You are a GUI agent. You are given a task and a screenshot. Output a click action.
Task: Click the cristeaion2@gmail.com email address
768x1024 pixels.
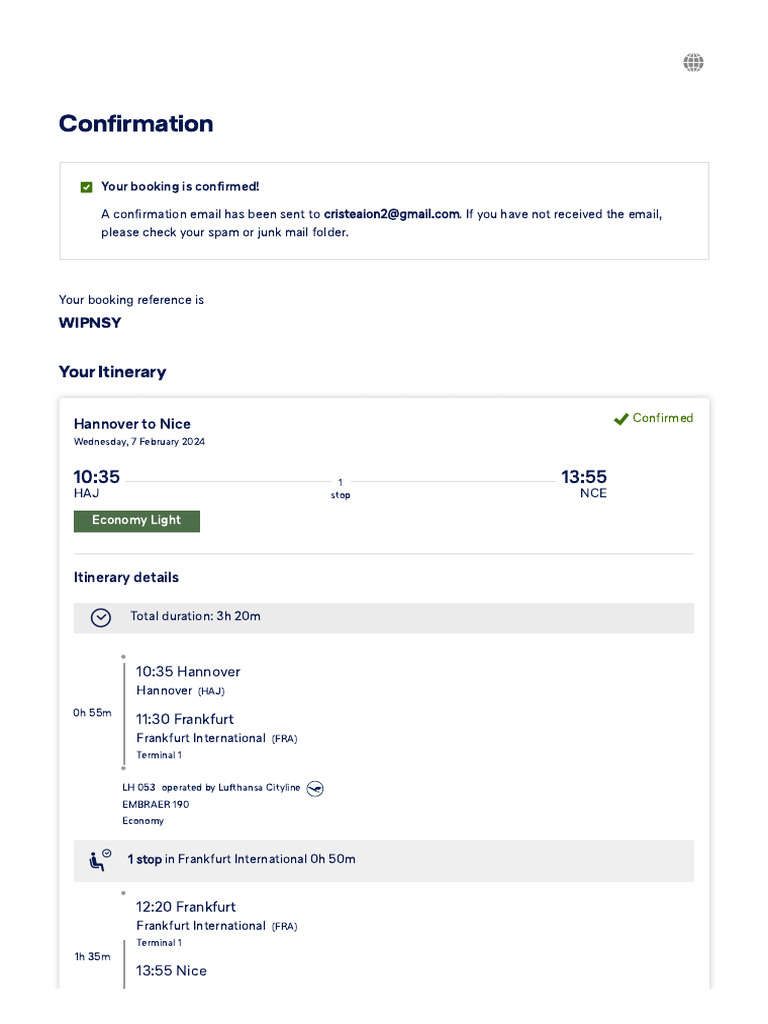[391, 214]
